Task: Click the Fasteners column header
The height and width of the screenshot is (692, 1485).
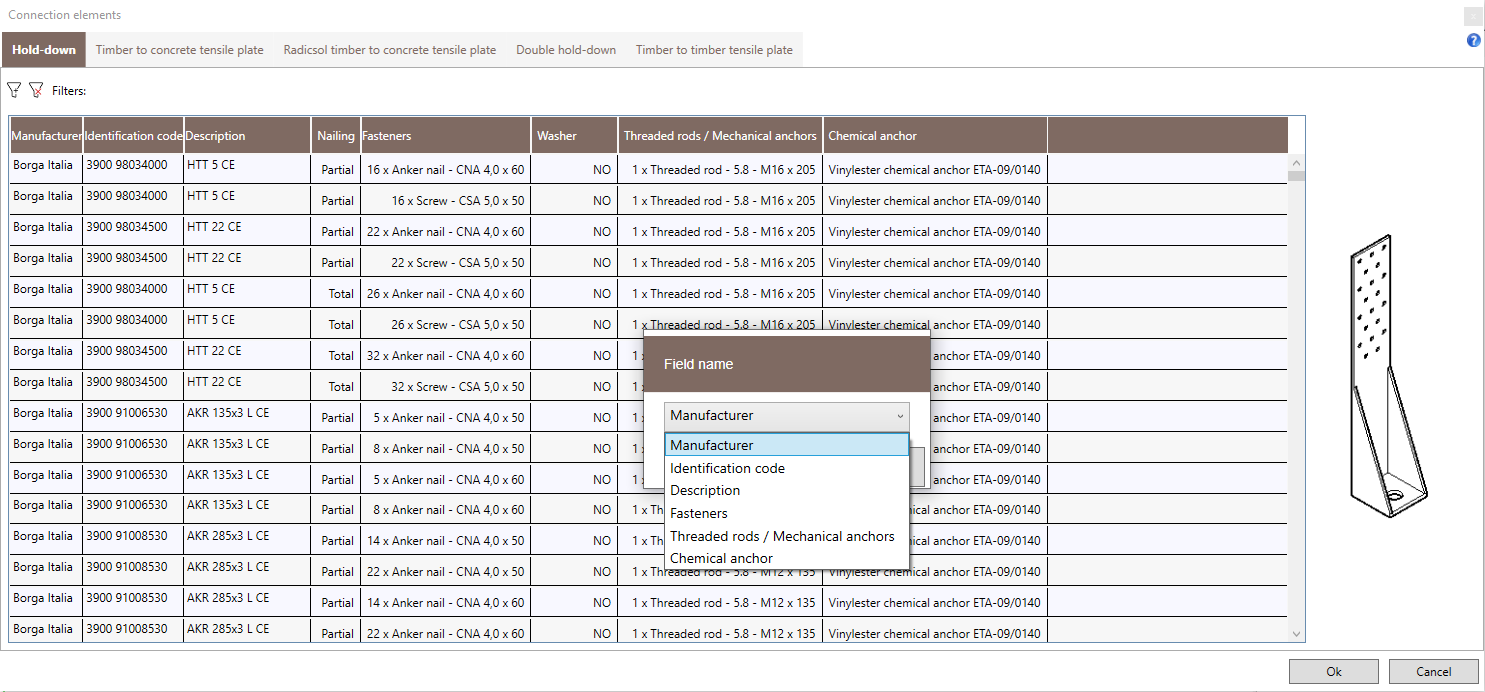Action: (446, 135)
